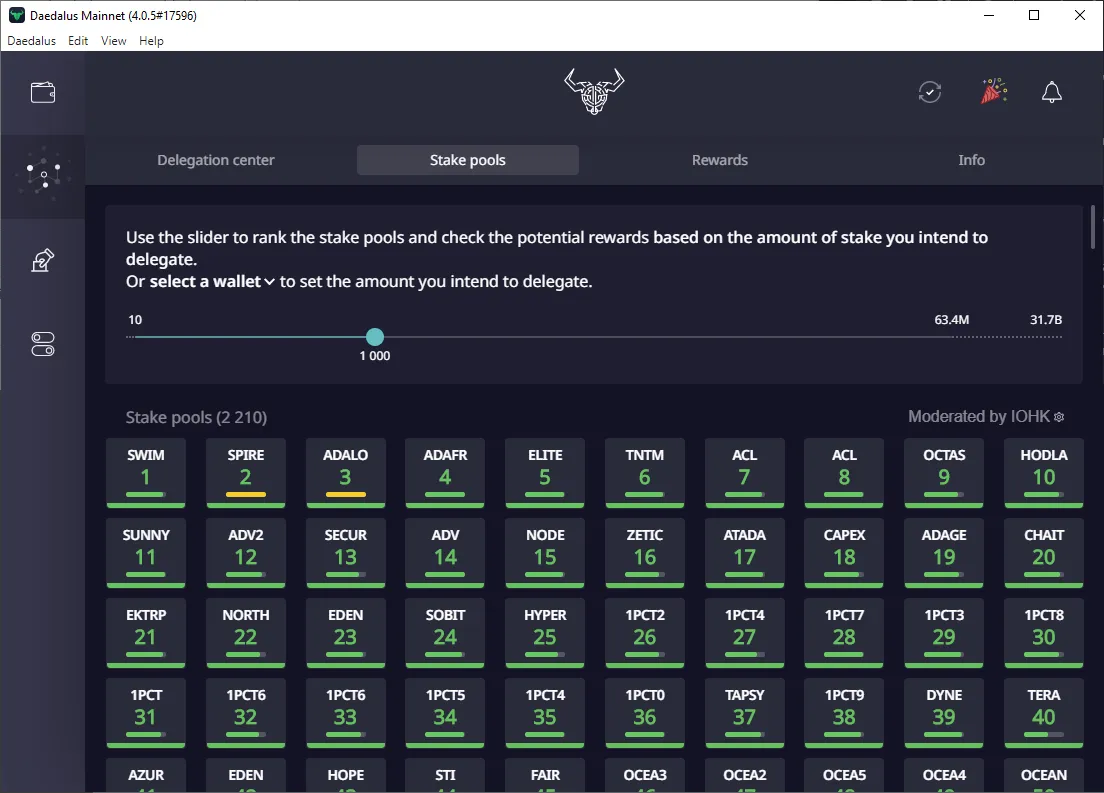
Task: Open the notification bell icon
Action: pyautogui.click(x=1052, y=92)
